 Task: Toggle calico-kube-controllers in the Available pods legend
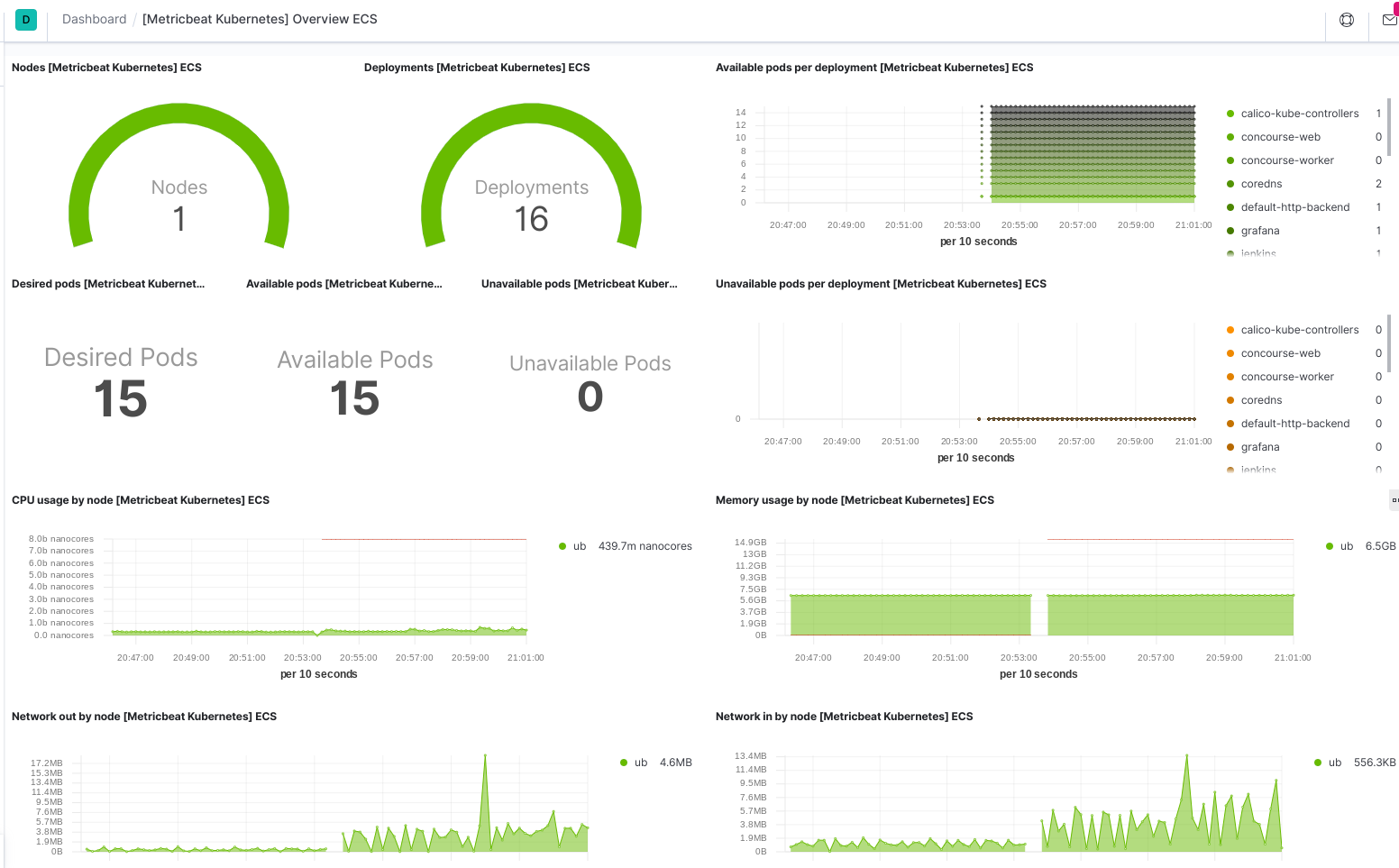point(1299,114)
